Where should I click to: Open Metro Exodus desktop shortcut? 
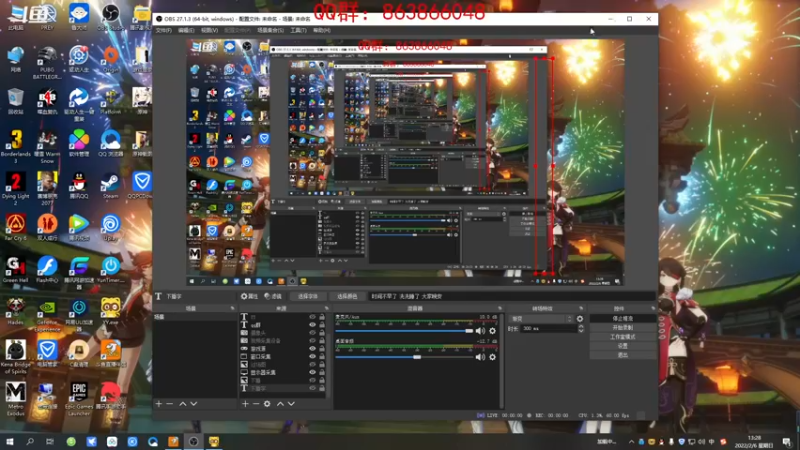(x=15, y=399)
